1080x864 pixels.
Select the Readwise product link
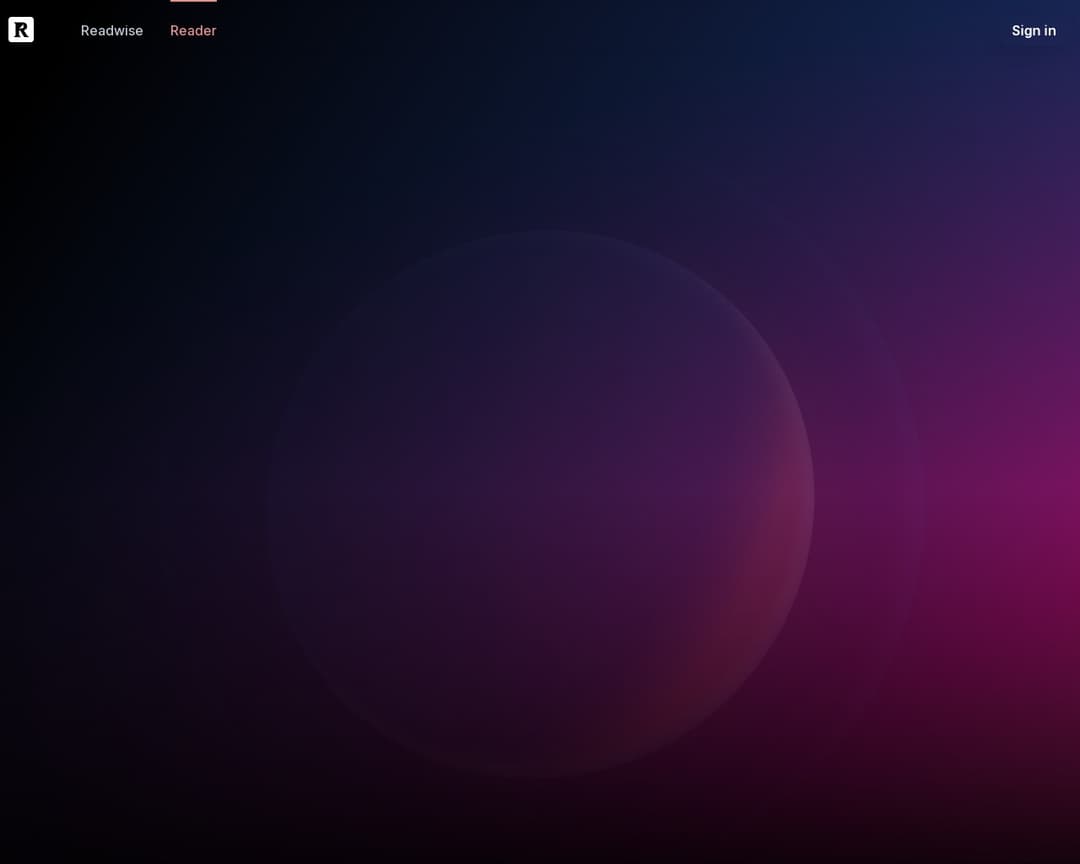coord(112,31)
